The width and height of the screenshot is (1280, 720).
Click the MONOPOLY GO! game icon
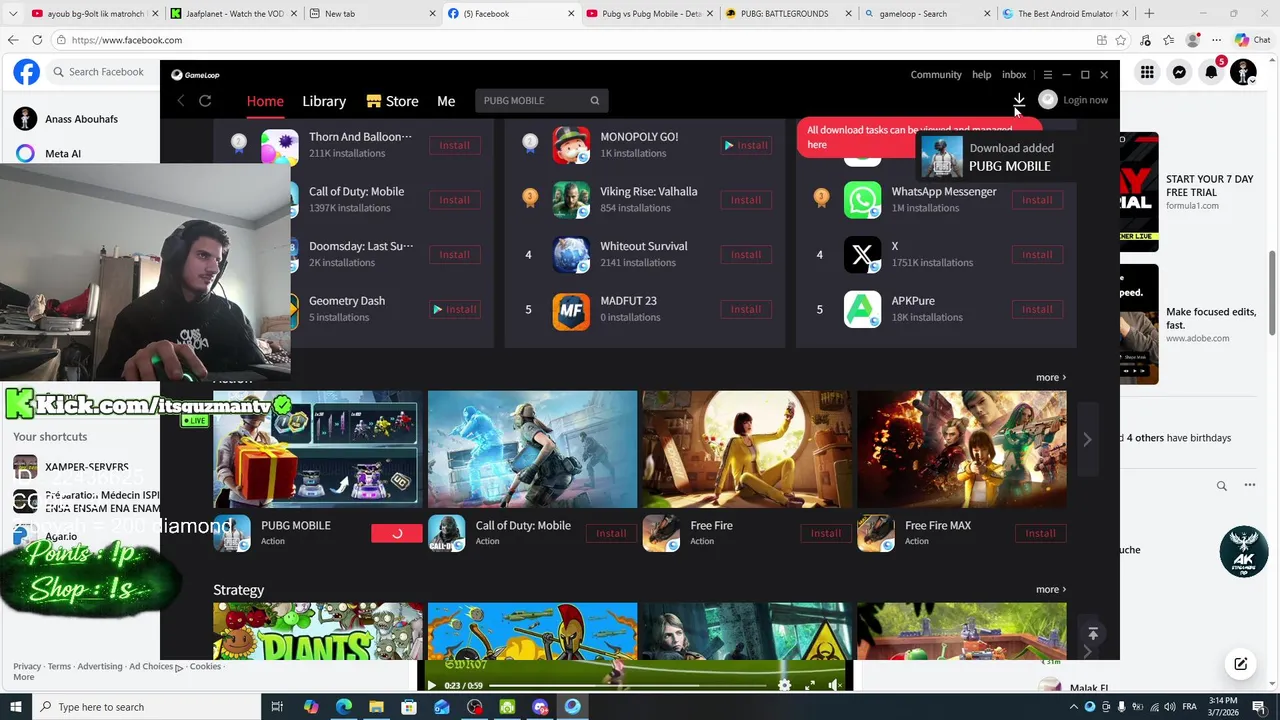tap(571, 145)
